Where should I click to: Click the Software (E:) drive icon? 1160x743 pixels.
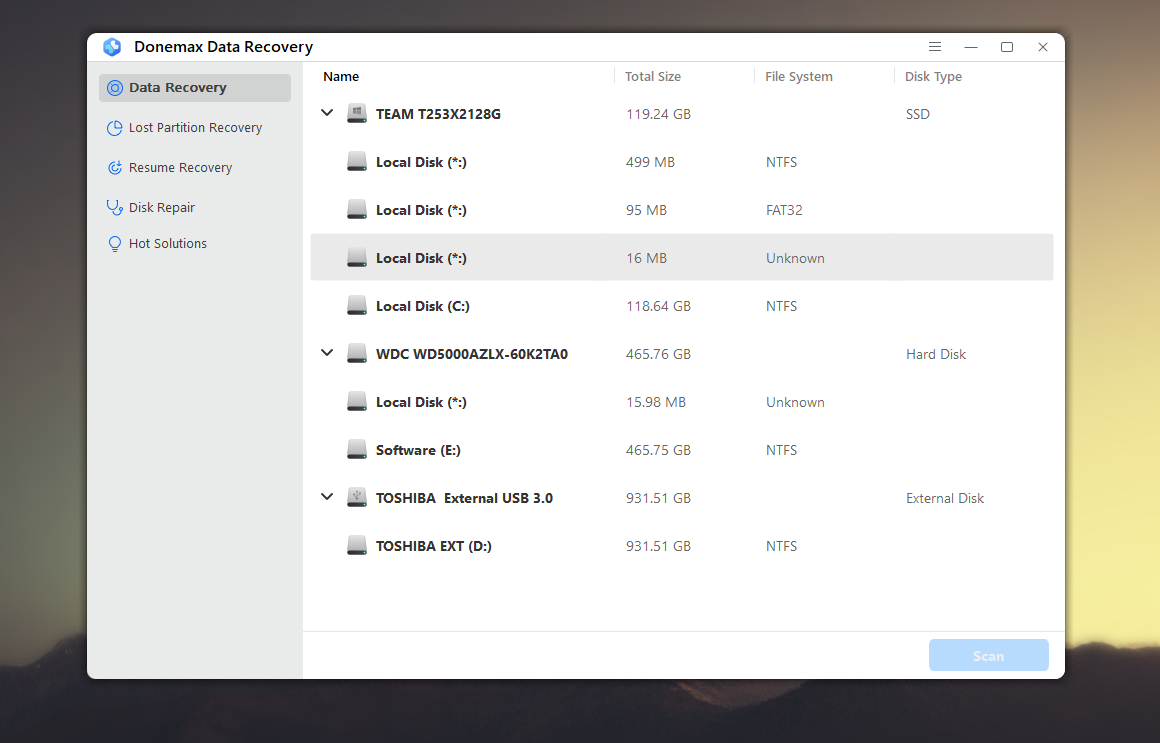(357, 450)
